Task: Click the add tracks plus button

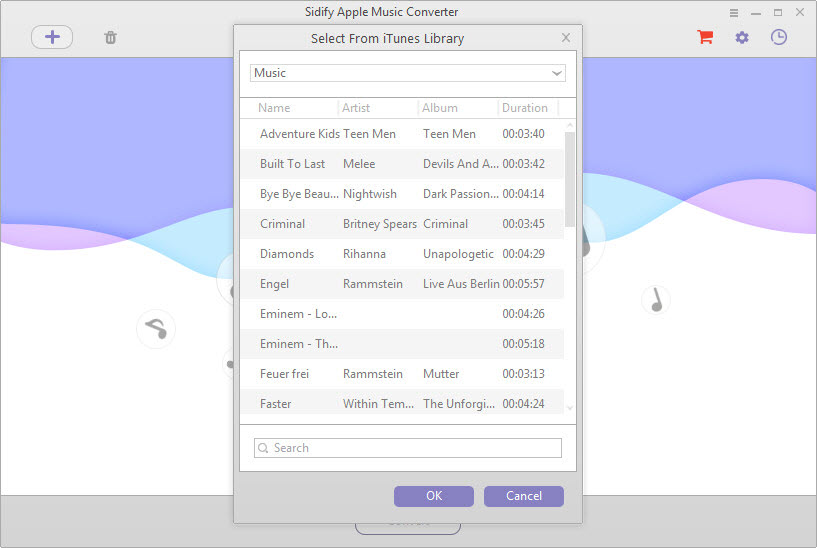Action: click(x=52, y=37)
